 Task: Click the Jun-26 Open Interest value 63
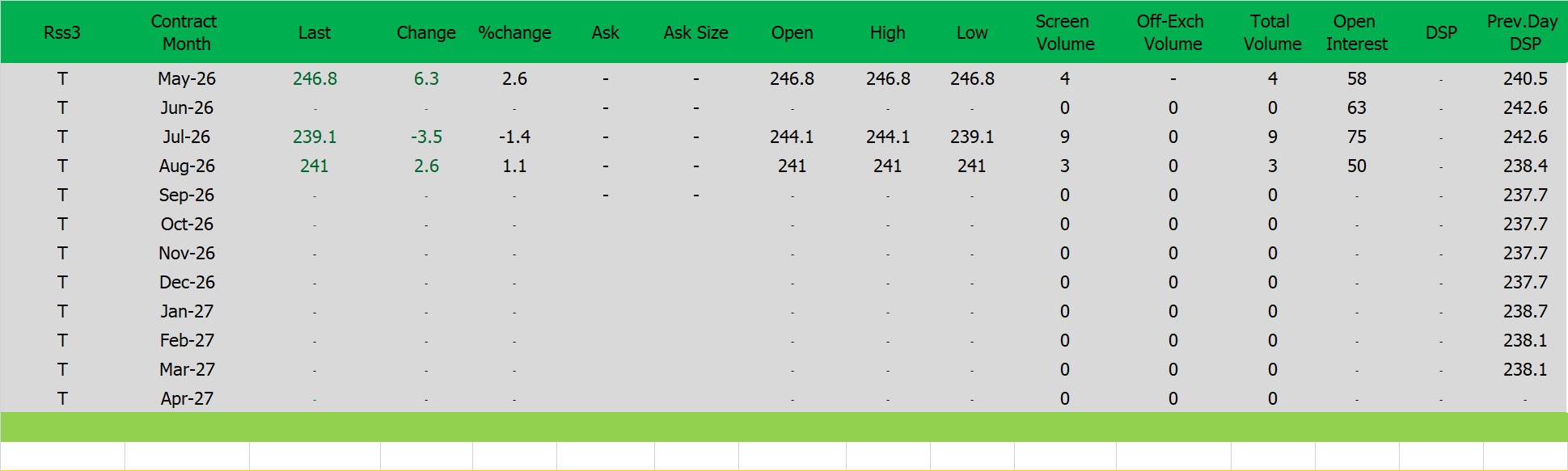pyautogui.click(x=1356, y=107)
